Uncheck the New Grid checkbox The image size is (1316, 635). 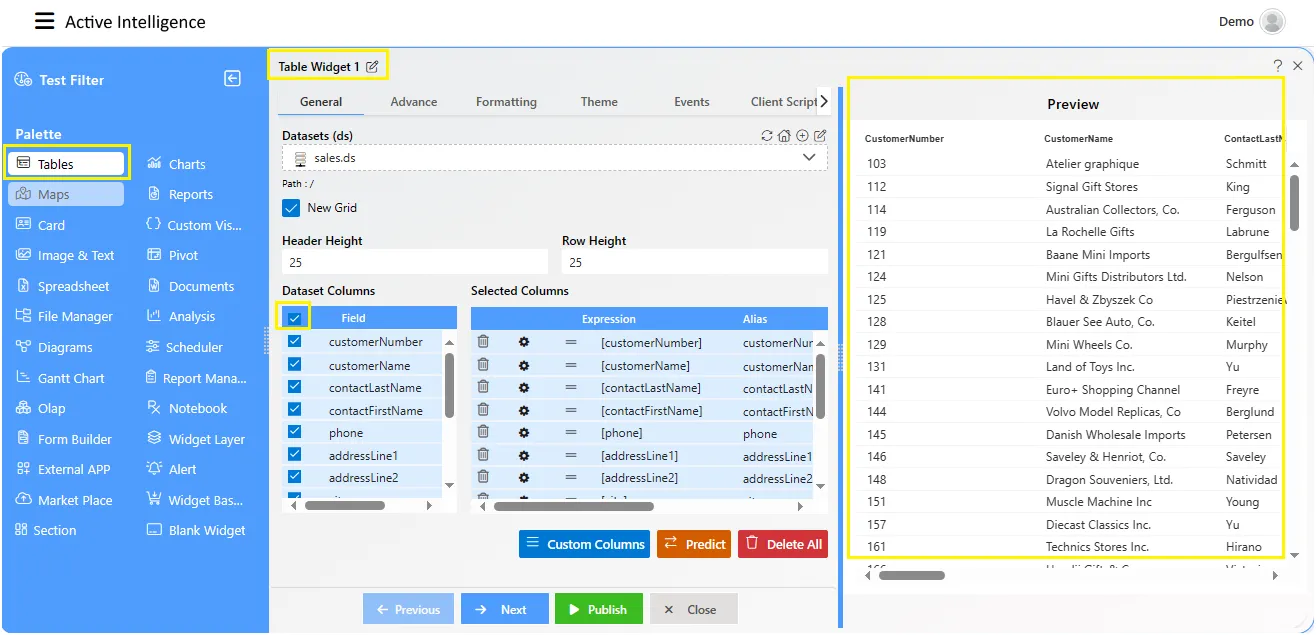pyautogui.click(x=291, y=208)
